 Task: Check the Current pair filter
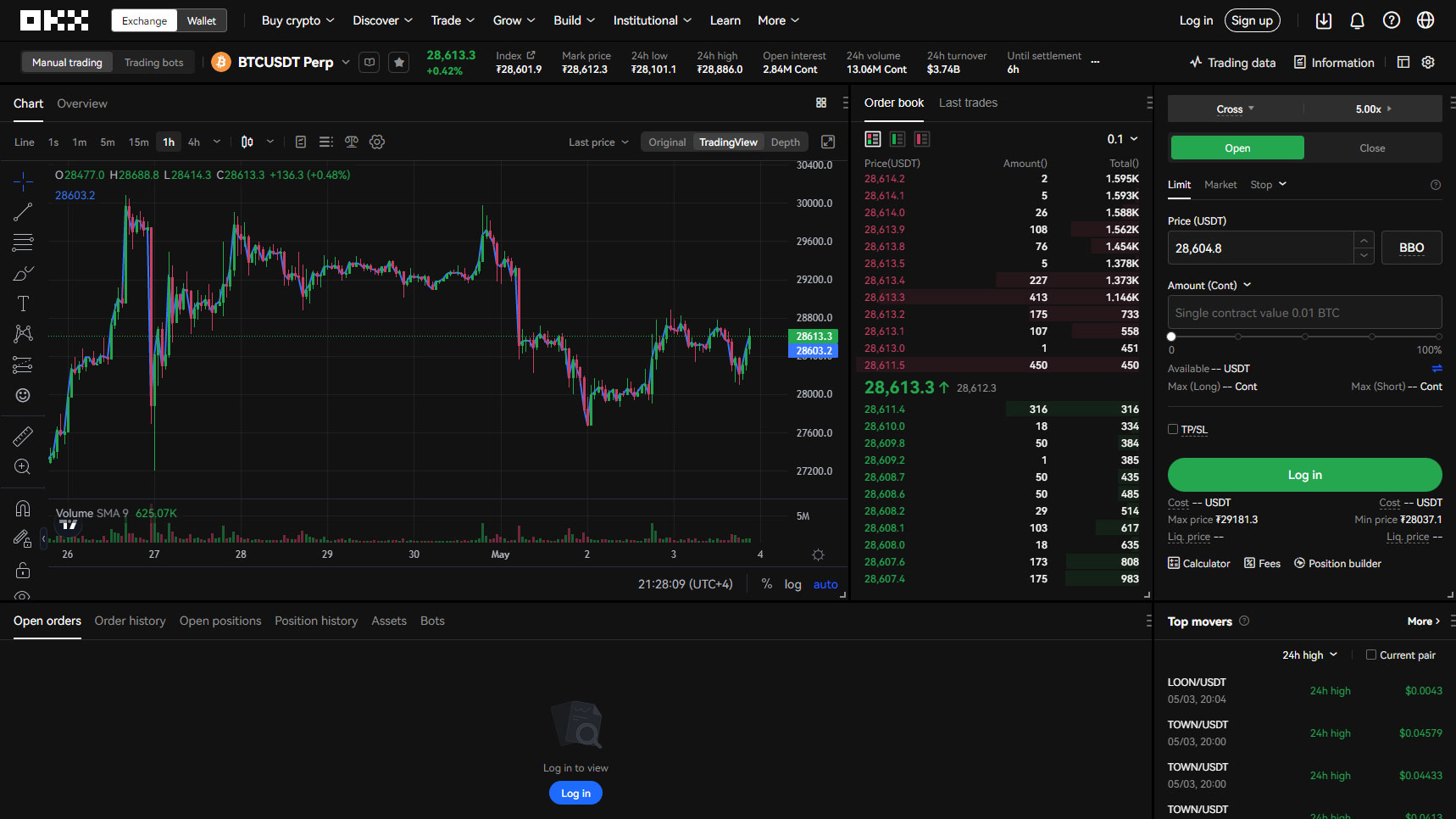click(x=1370, y=655)
